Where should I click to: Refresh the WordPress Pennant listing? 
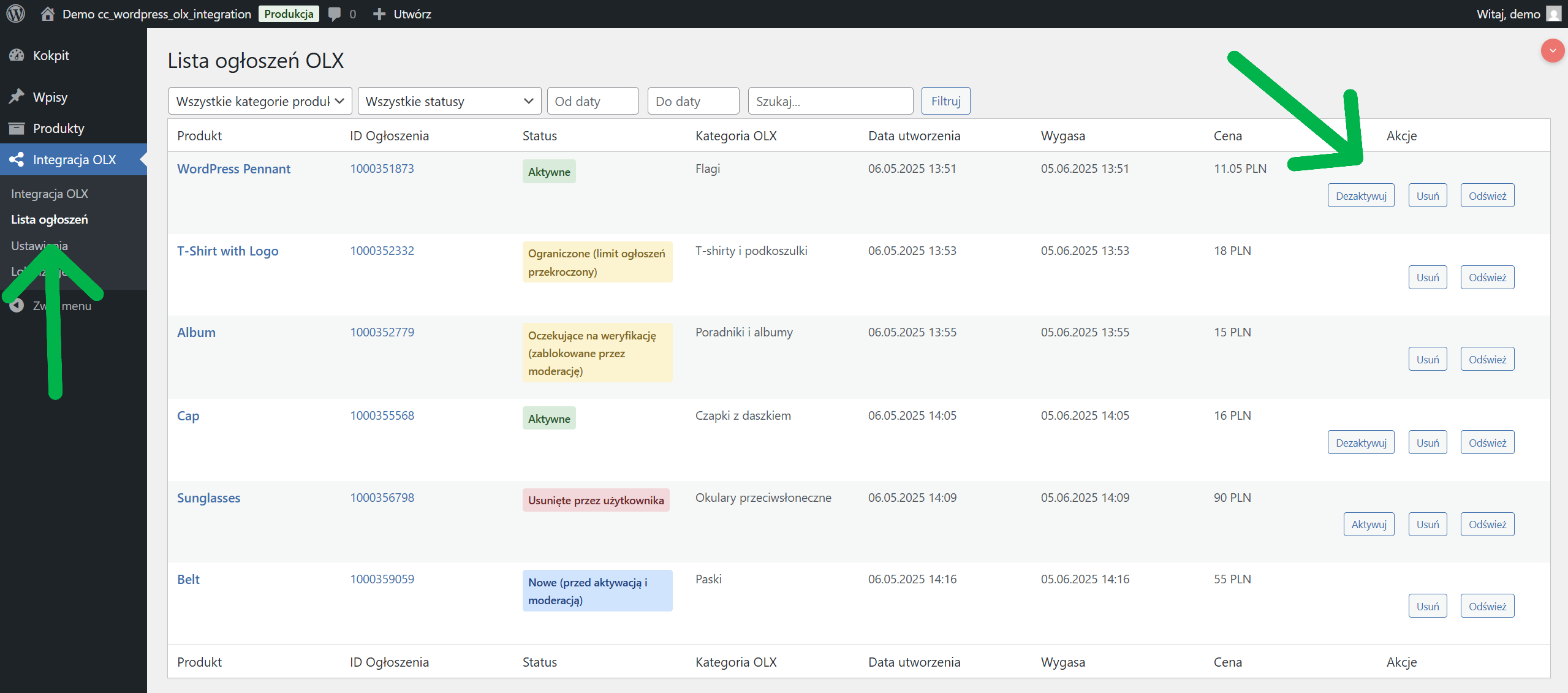(x=1487, y=195)
